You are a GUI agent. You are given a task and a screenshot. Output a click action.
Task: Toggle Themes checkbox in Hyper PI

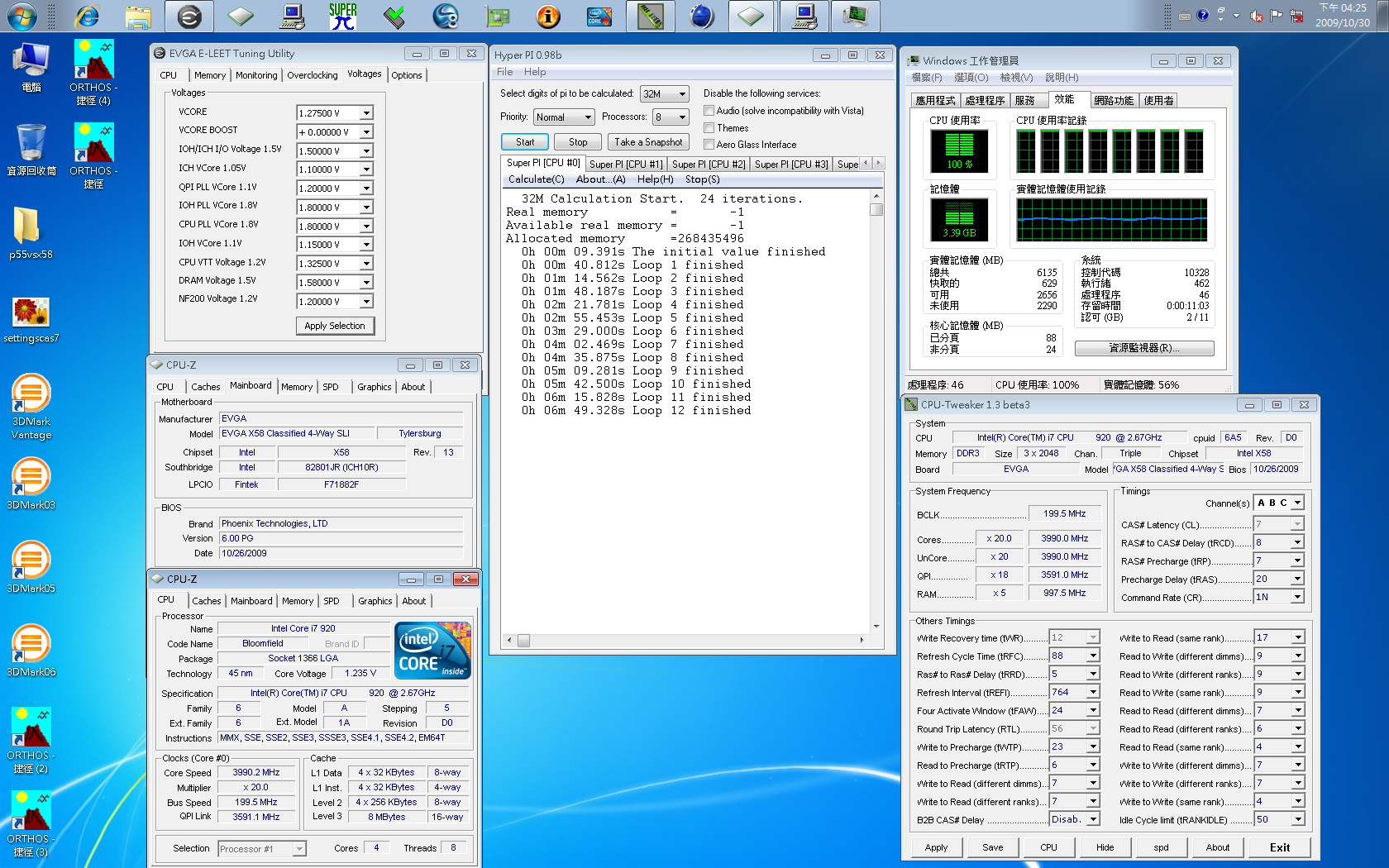[x=709, y=128]
